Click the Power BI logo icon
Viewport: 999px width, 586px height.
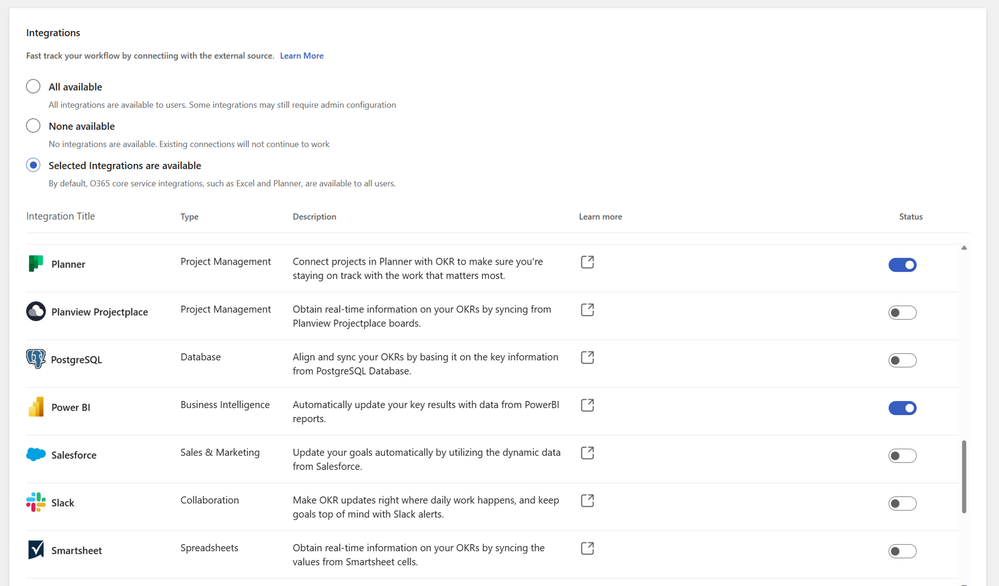point(36,407)
